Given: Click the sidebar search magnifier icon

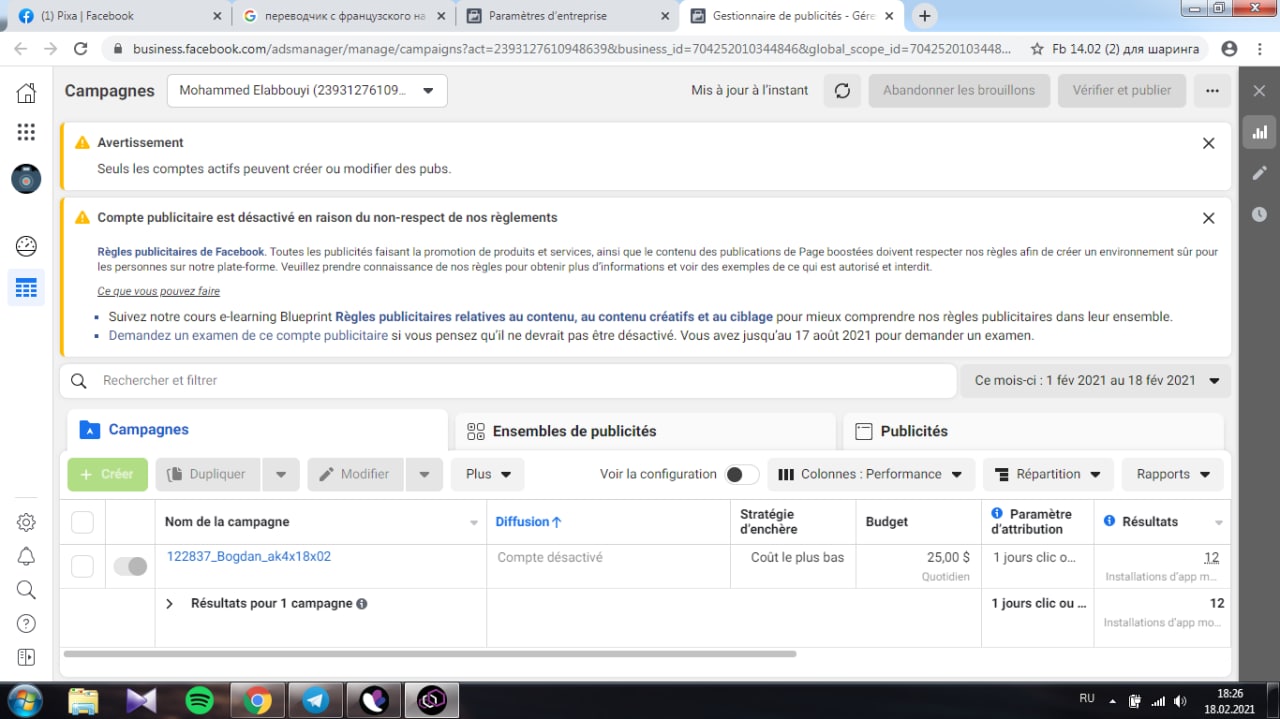Looking at the screenshot, I should coord(26,590).
